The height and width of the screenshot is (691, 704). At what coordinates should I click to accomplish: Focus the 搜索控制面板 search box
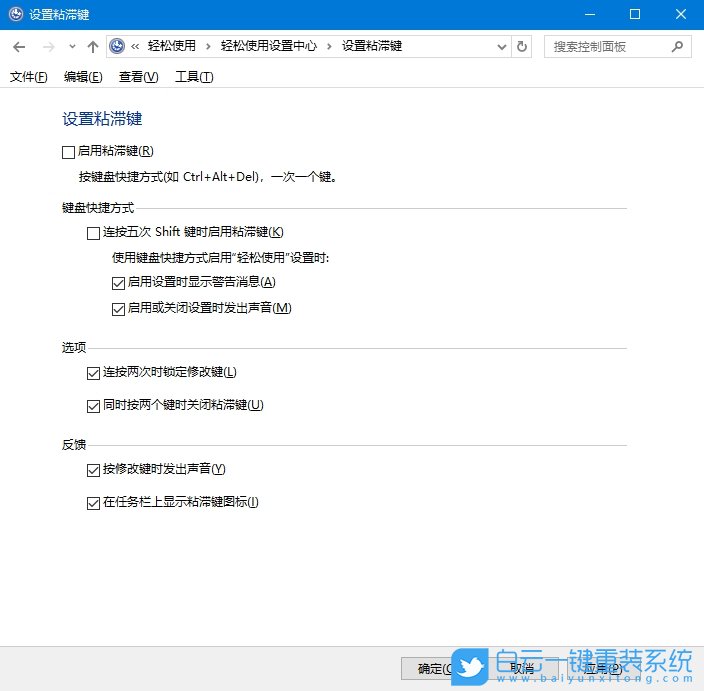click(617, 47)
